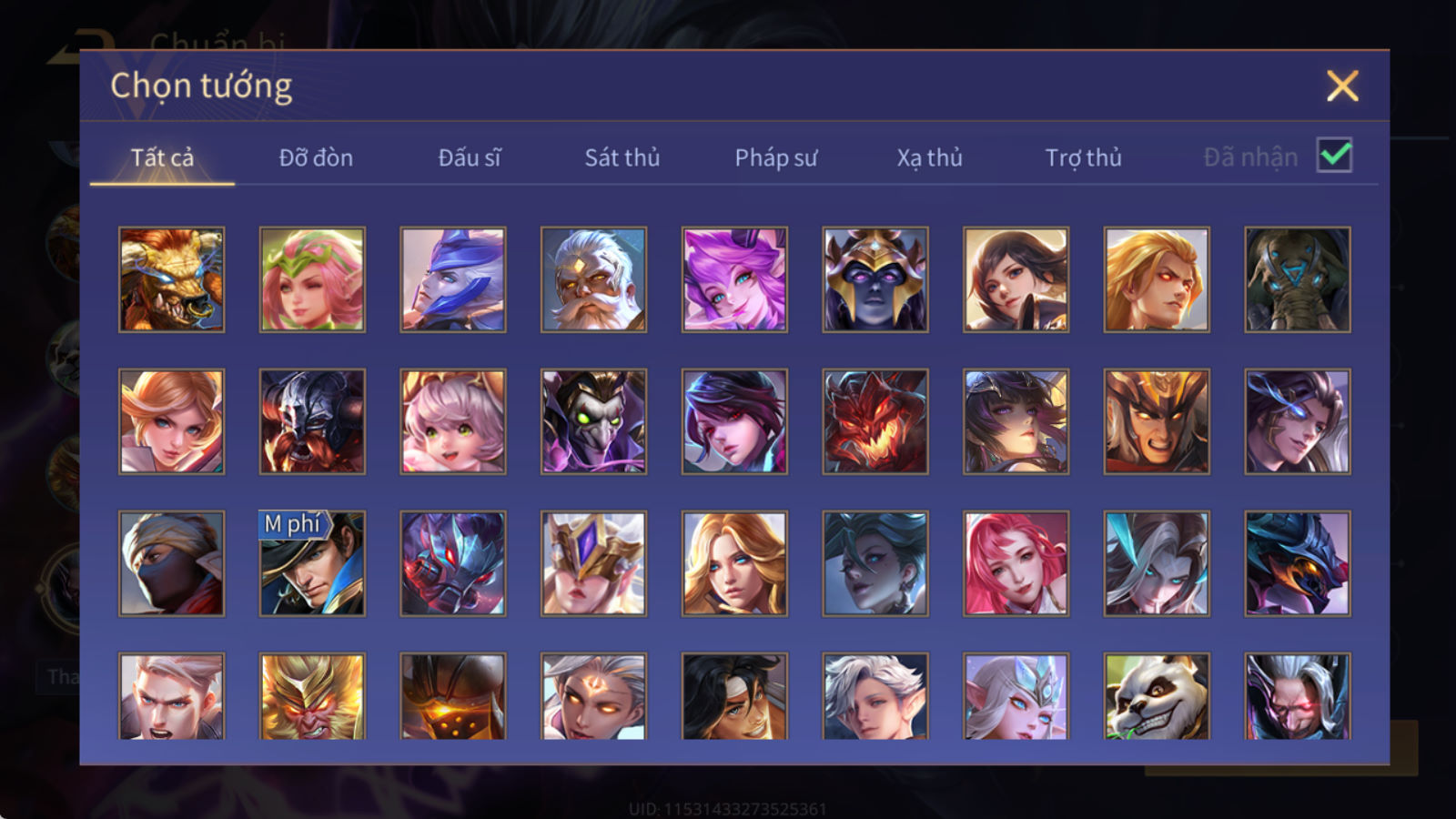Select the elephant armored hero portrait
Viewport: 1456px width, 819px height.
coord(1298,279)
